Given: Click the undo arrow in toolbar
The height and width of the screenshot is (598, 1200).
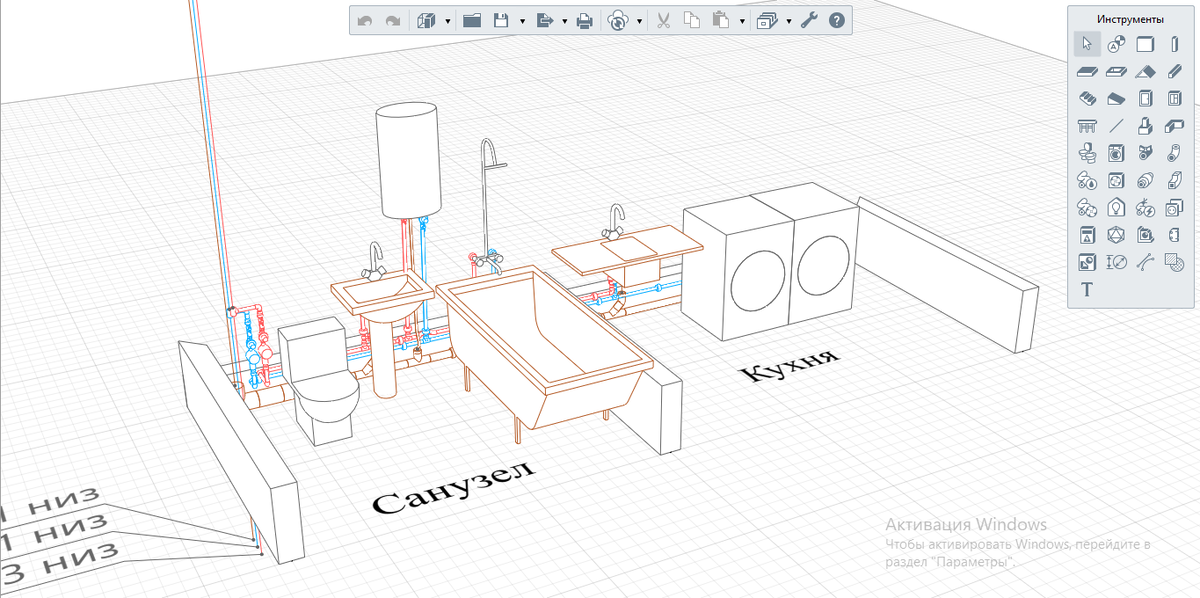Looking at the screenshot, I should click(x=365, y=20).
